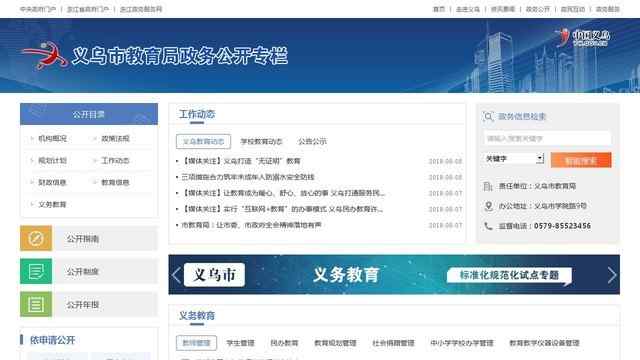The image size is (640, 360).
Task: Click the orange search button
Action: [x=581, y=160]
